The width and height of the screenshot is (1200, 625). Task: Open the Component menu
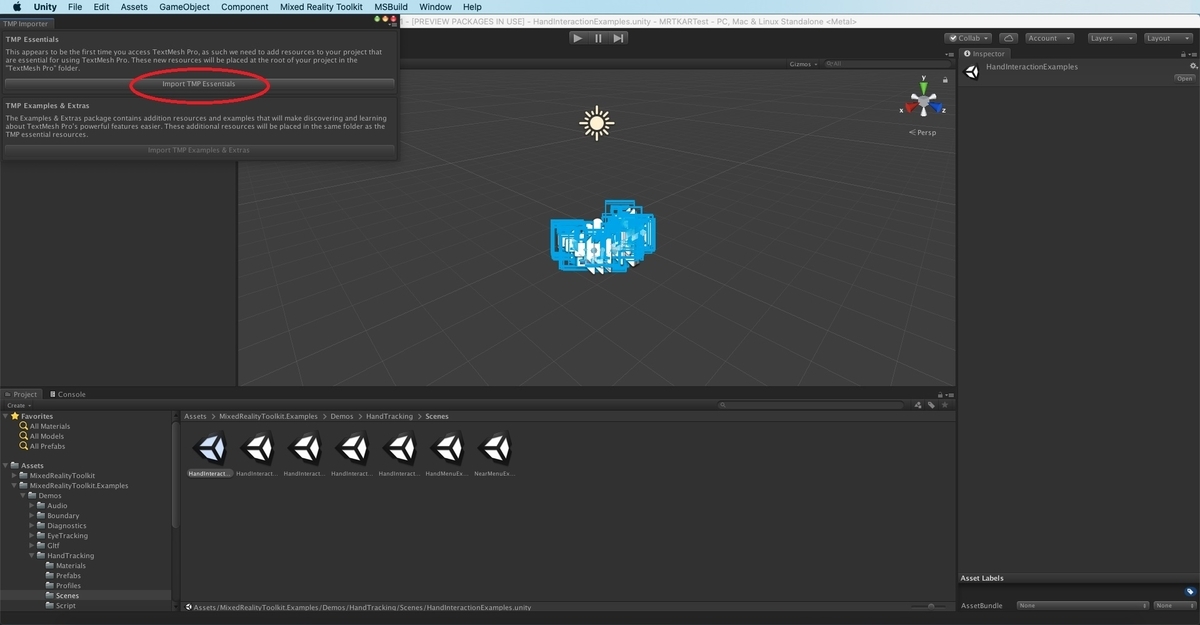(x=245, y=7)
